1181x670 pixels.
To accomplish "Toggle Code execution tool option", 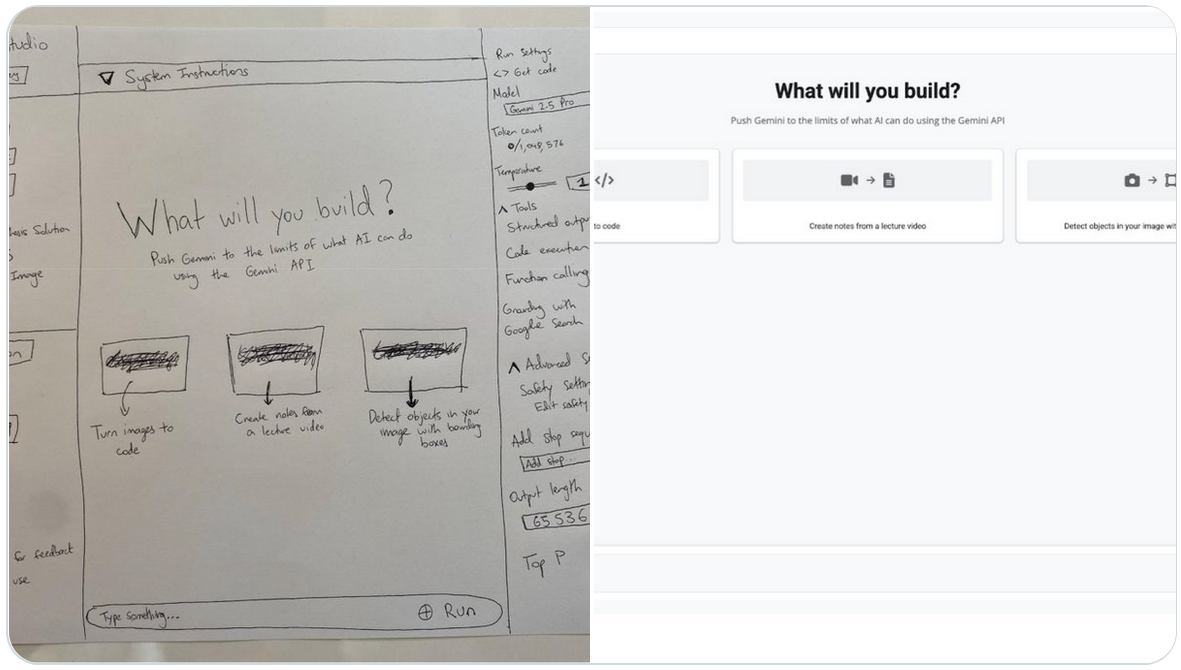I will [x=547, y=250].
